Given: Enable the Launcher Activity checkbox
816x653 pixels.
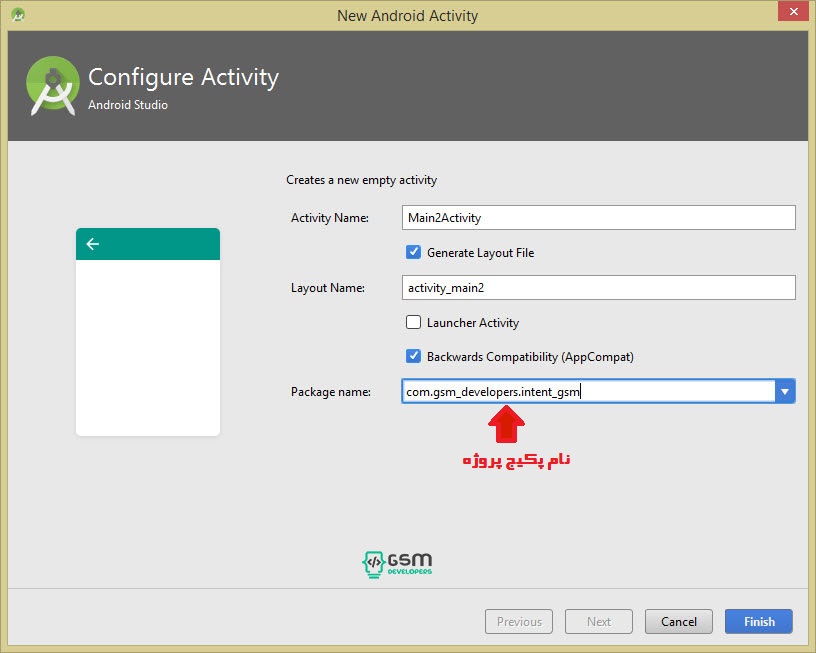Looking at the screenshot, I should (413, 322).
